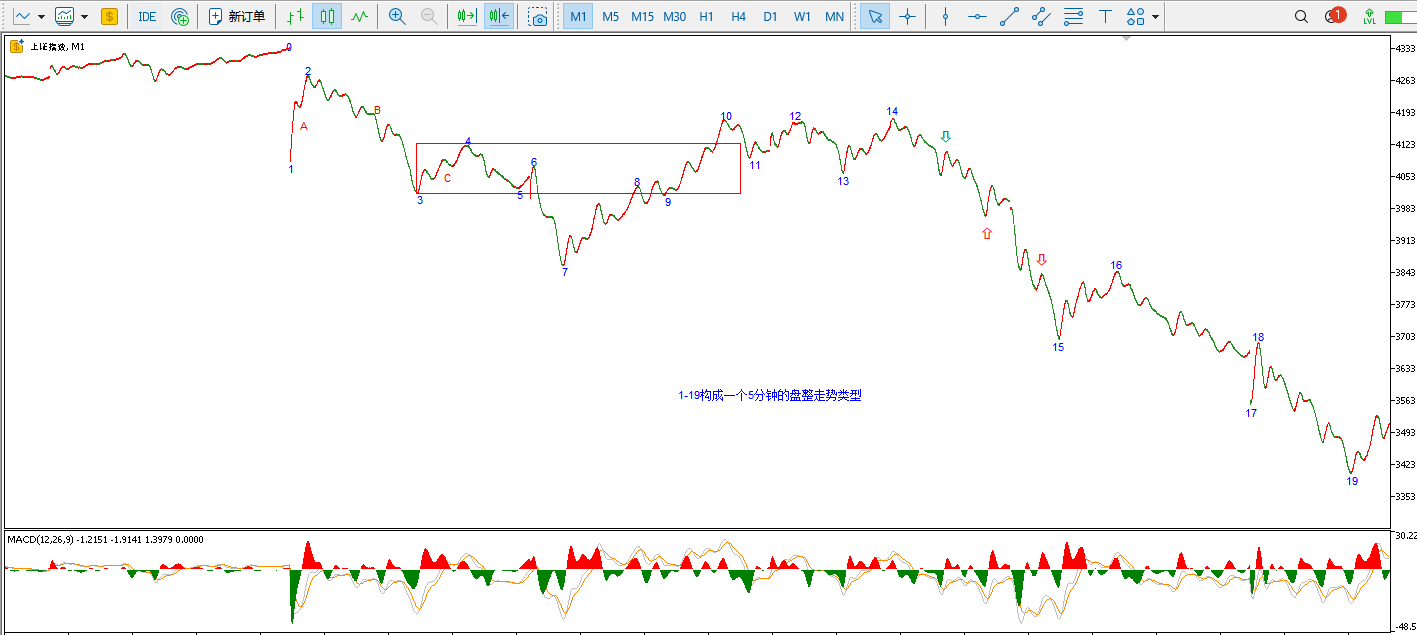The width and height of the screenshot is (1417, 635).
Task: Click the 新订单 new order button
Action: click(237, 16)
